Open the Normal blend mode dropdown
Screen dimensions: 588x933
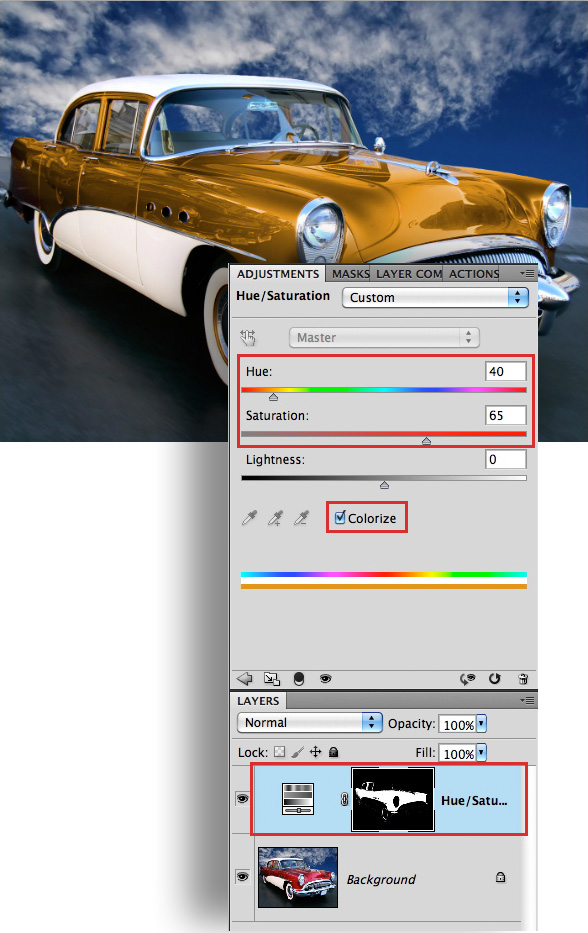(309, 722)
